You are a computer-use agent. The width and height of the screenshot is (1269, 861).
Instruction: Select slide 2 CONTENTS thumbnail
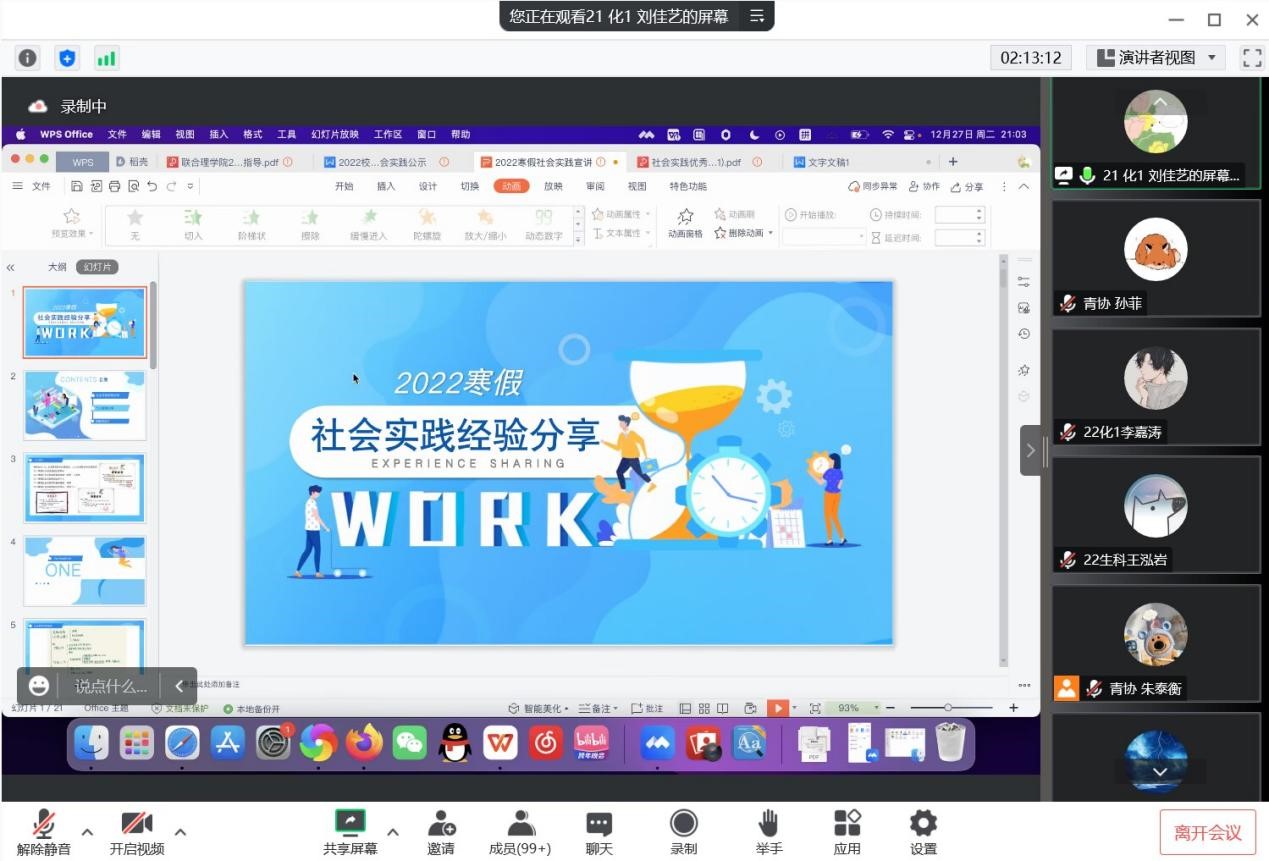85,405
